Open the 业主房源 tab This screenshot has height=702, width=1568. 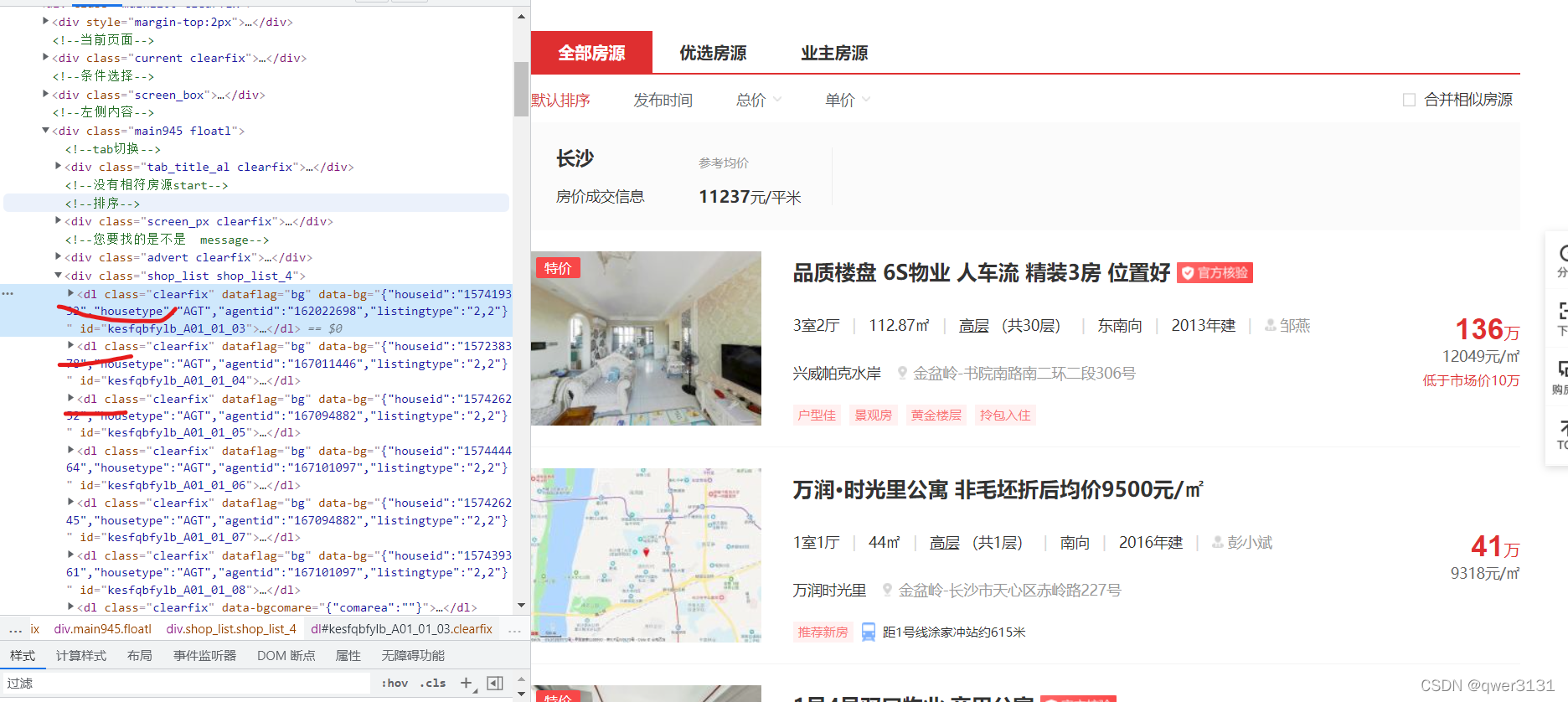pos(834,53)
